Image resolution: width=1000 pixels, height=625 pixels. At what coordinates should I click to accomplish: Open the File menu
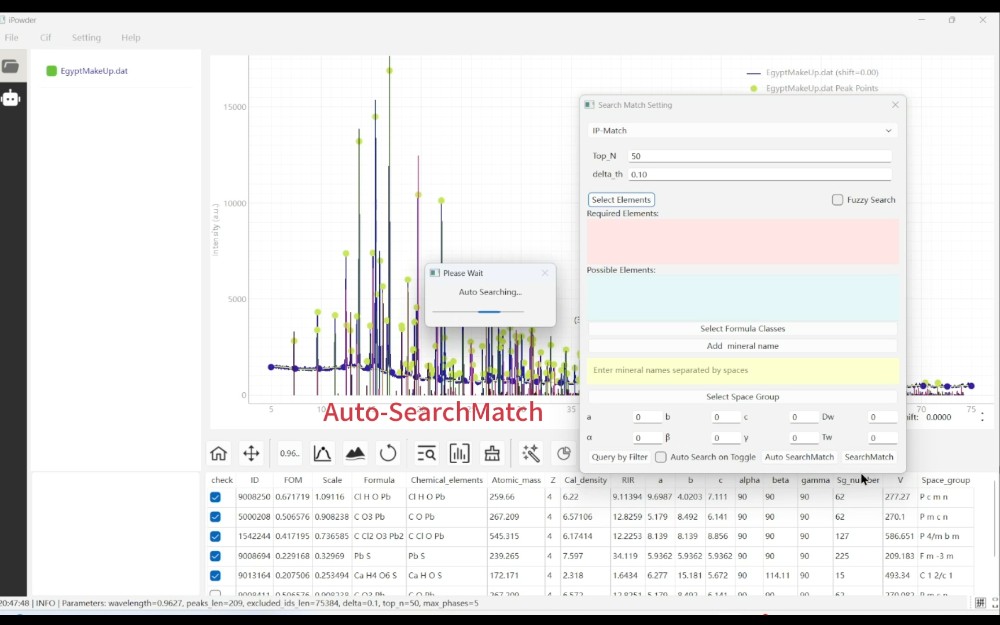11,38
